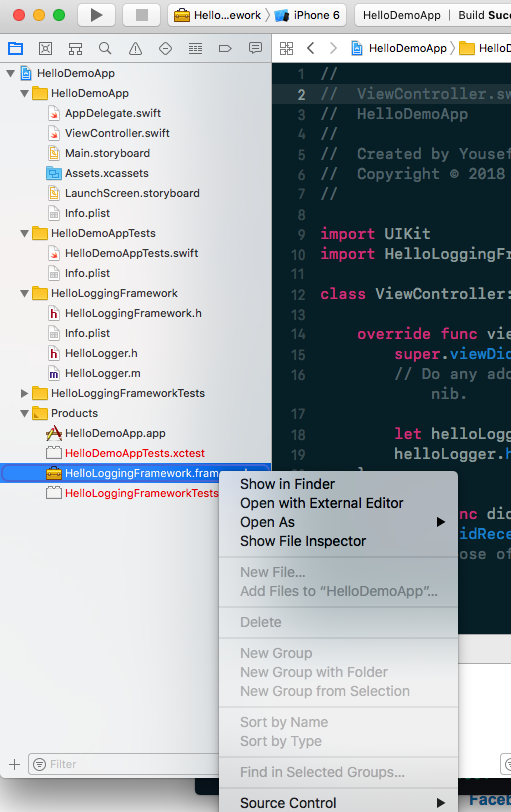The height and width of the screenshot is (812, 511).
Task: Open the Find navigator magnifier icon
Action: point(105,49)
